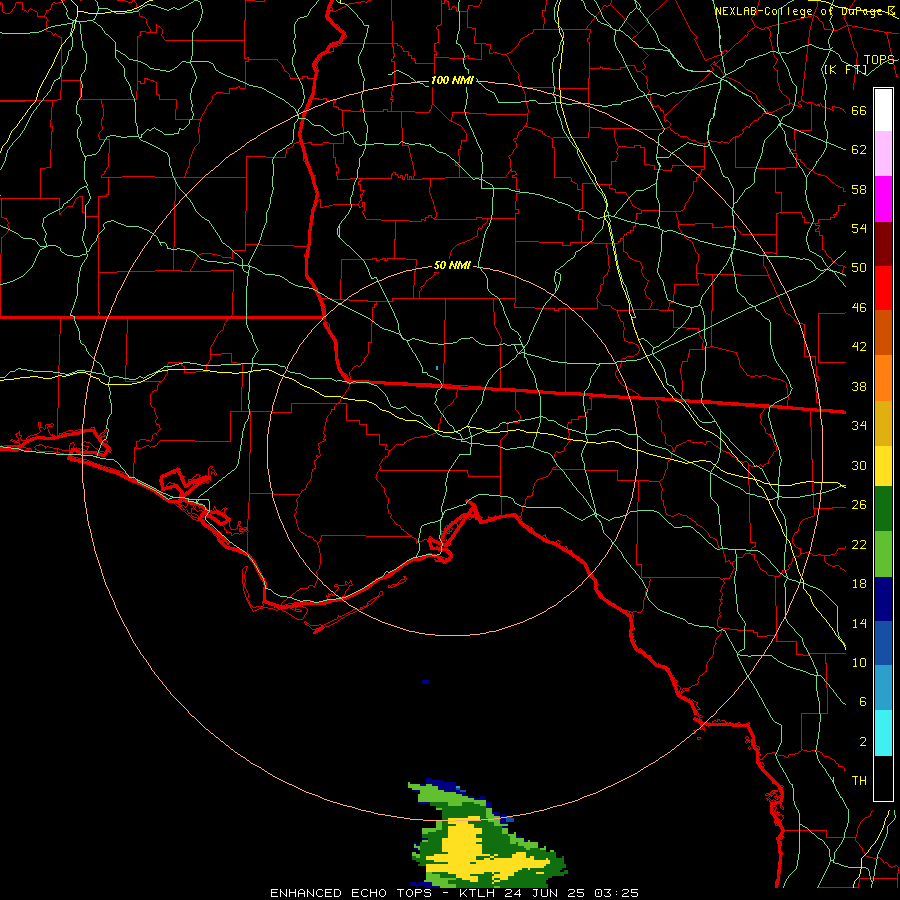Click the [K FT] units label

tap(845, 69)
